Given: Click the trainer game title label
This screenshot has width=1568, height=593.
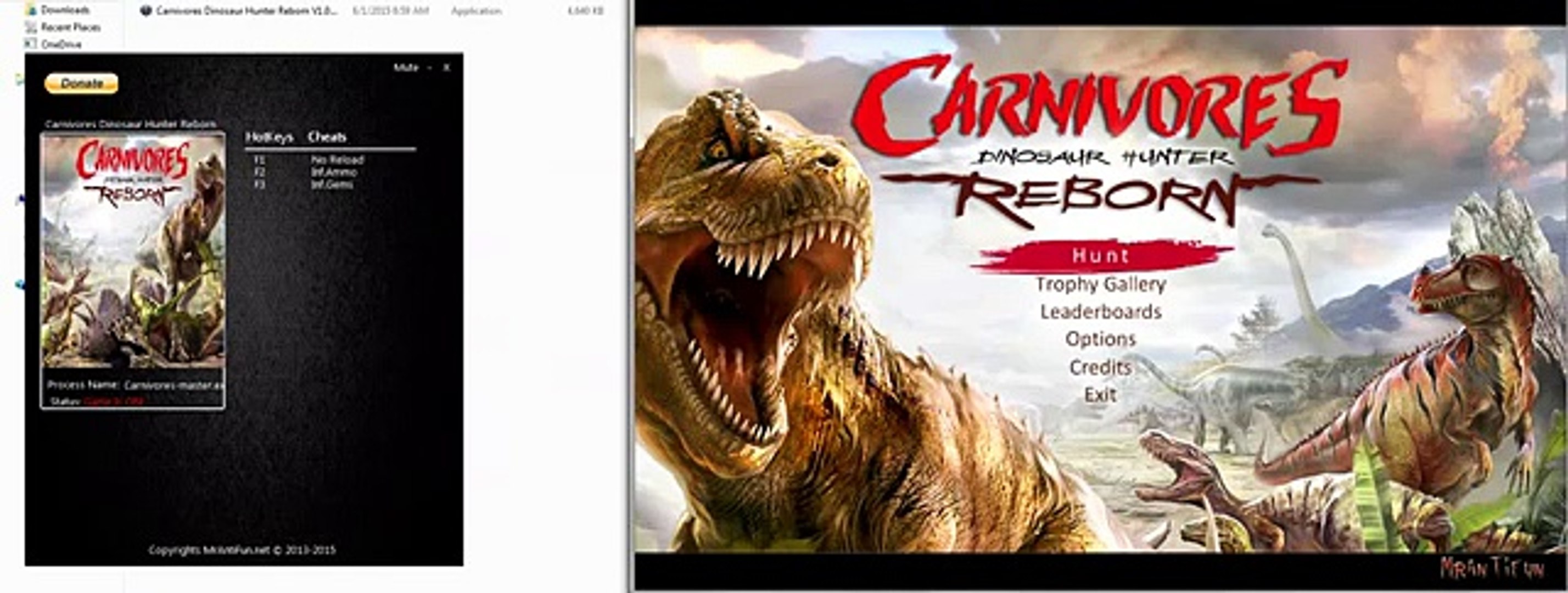Looking at the screenshot, I should (x=130, y=124).
